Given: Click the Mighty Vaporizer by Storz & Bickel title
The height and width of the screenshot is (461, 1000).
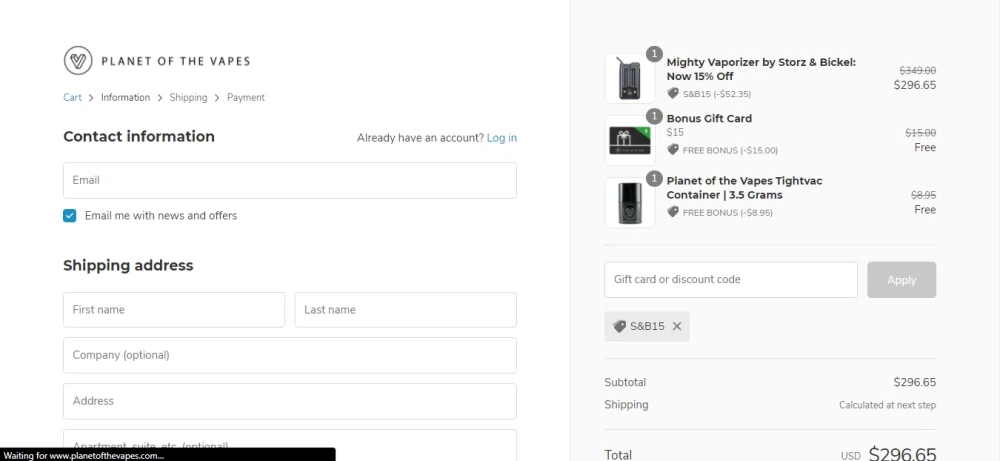Looking at the screenshot, I should (x=761, y=69).
